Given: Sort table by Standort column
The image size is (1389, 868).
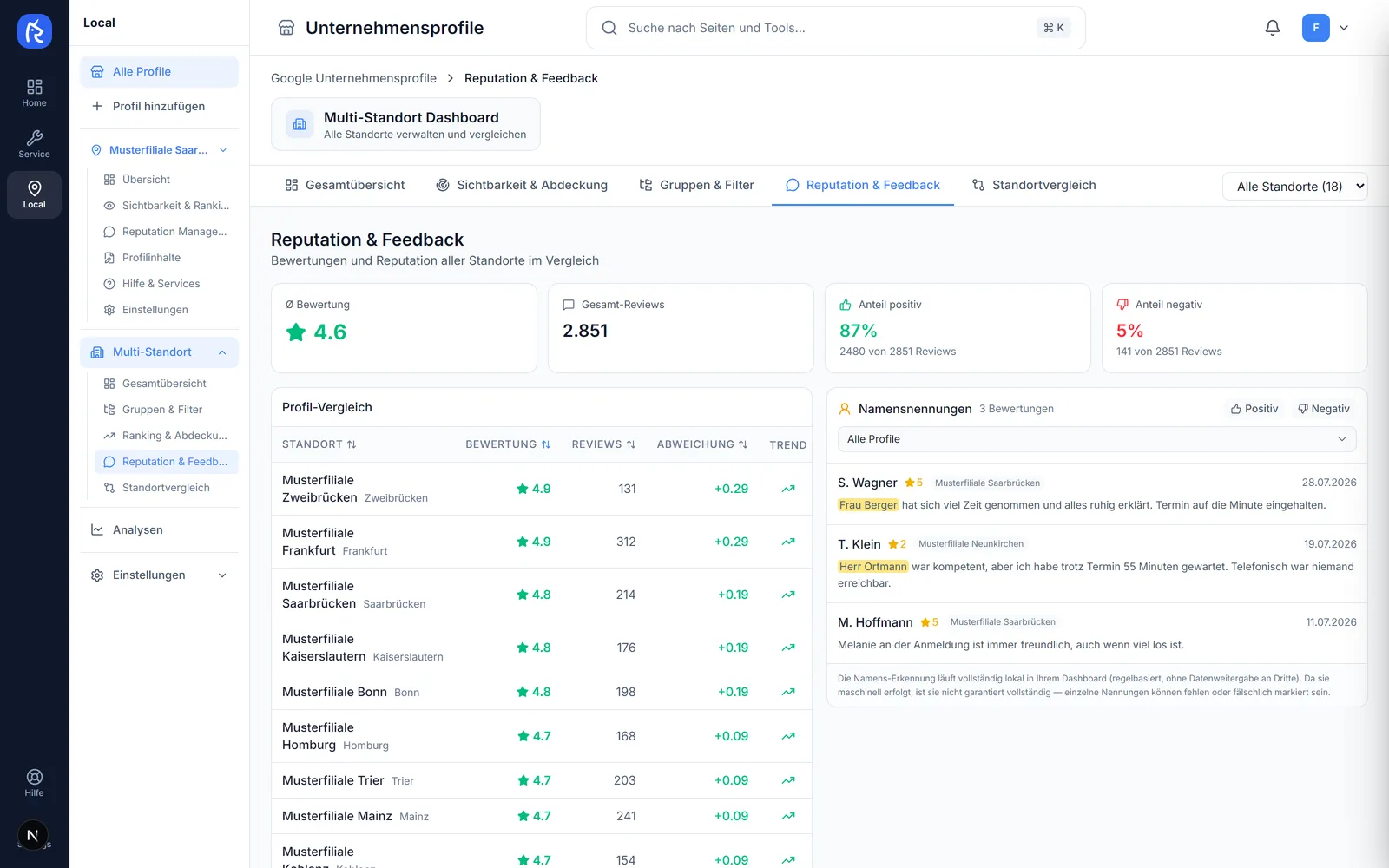Looking at the screenshot, I should tap(319, 444).
